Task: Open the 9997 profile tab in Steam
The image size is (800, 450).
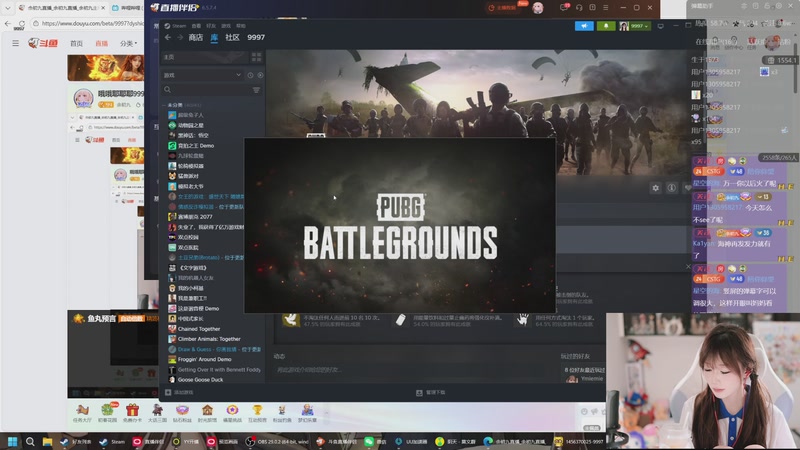Action: [256, 37]
